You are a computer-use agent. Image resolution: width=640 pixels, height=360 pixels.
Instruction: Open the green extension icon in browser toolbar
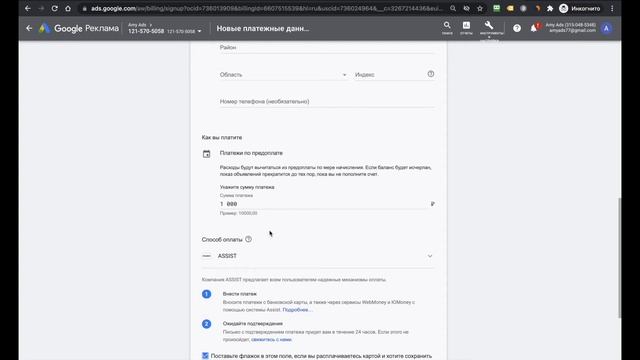pyautogui.click(x=496, y=8)
